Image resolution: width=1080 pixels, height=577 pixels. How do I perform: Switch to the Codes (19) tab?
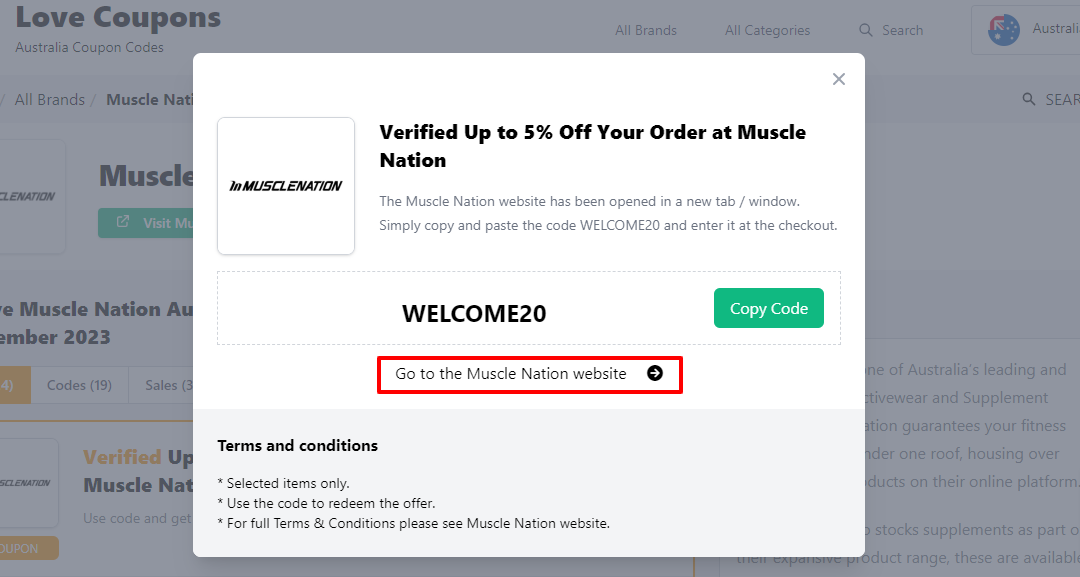[79, 384]
